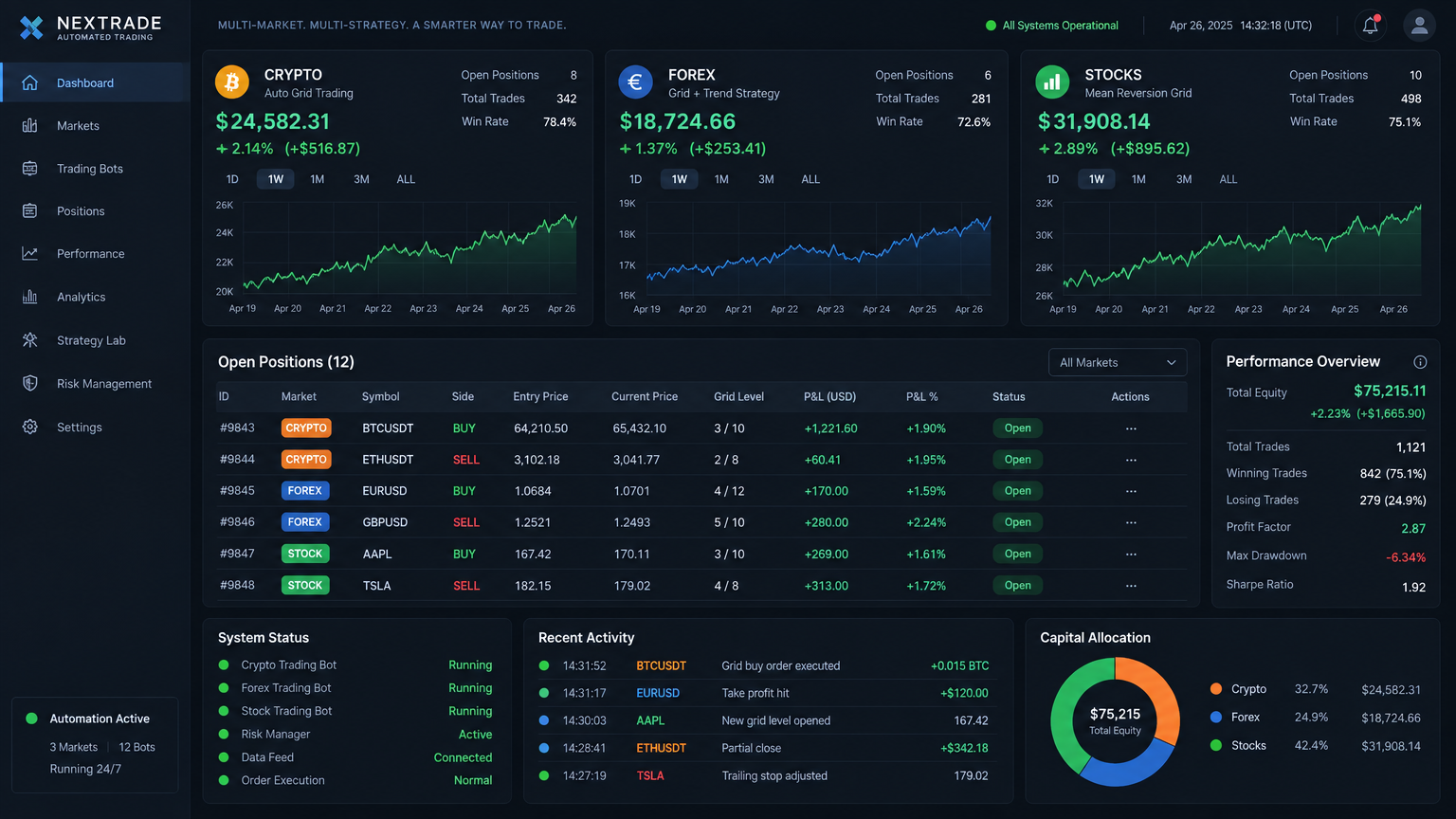The image size is (1456, 819).
Task: Select ALL range on Forex chart
Action: [x=810, y=179]
